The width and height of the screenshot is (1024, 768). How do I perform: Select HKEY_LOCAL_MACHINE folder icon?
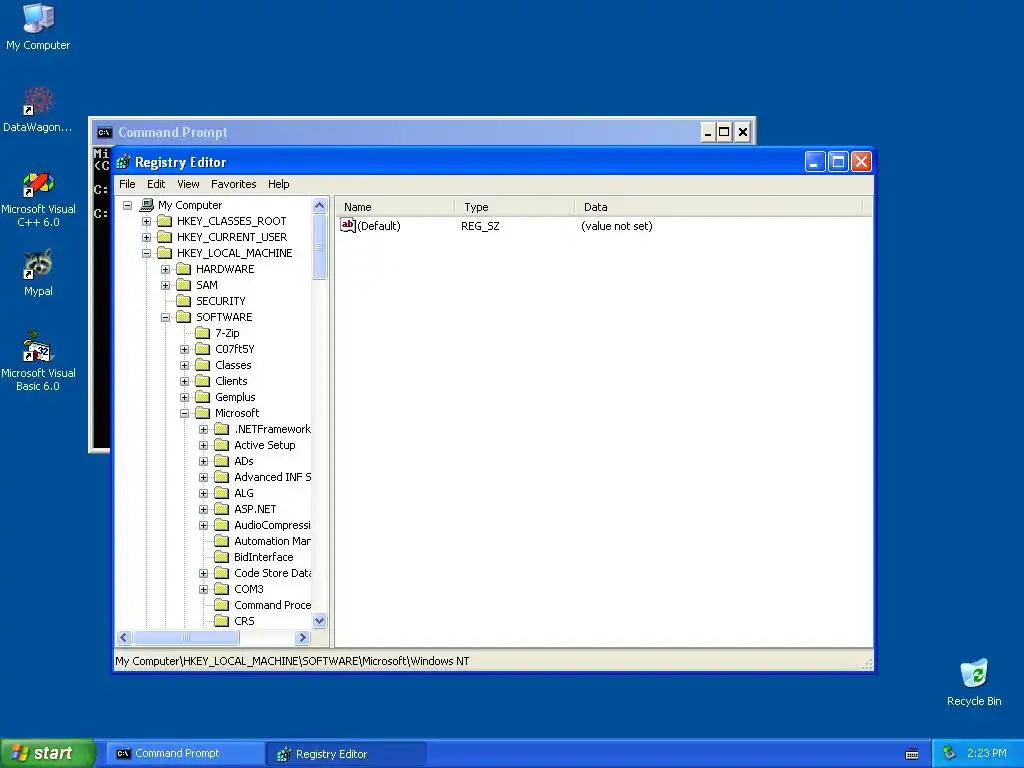[x=165, y=253]
